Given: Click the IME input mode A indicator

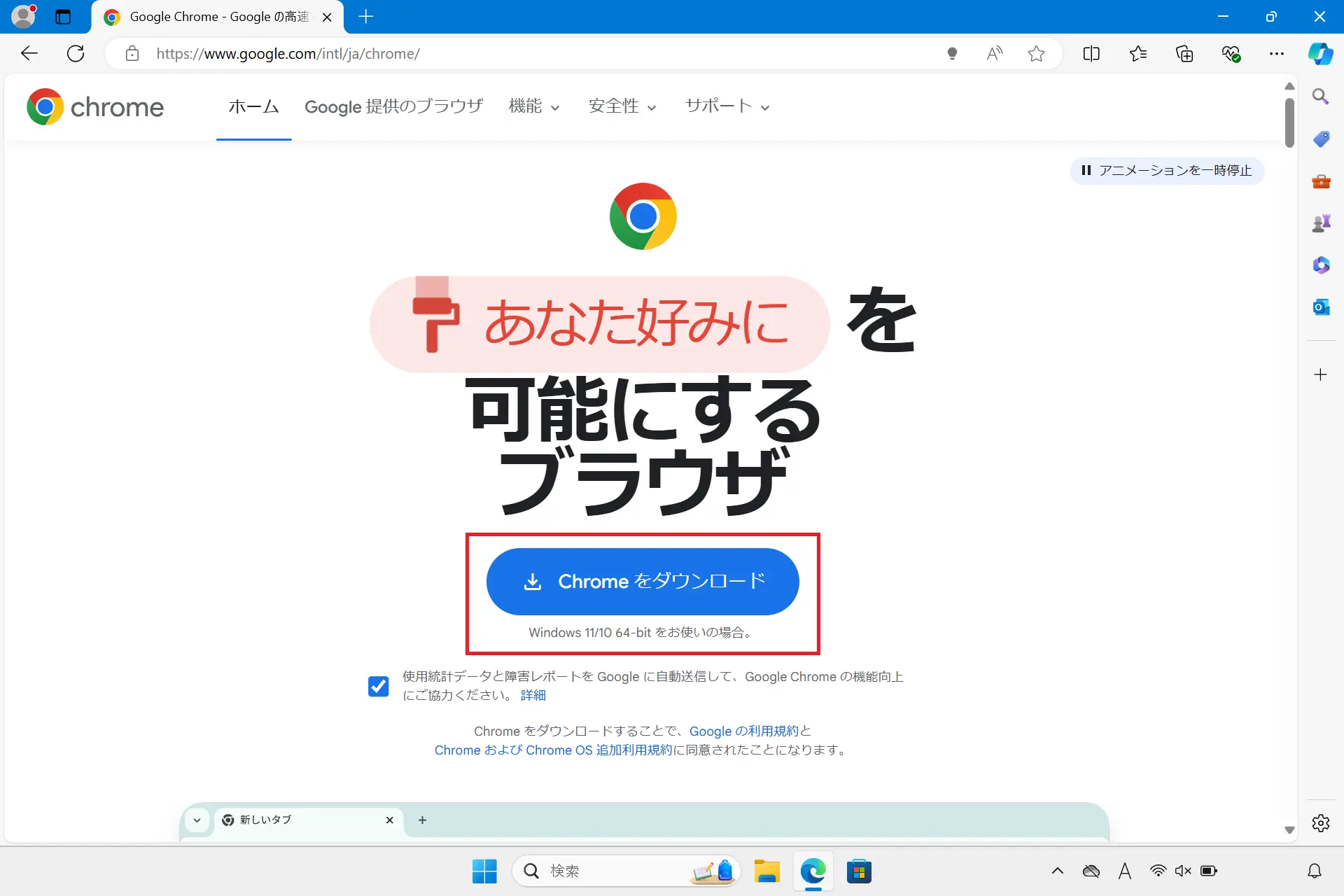Looking at the screenshot, I should 1125,871.
